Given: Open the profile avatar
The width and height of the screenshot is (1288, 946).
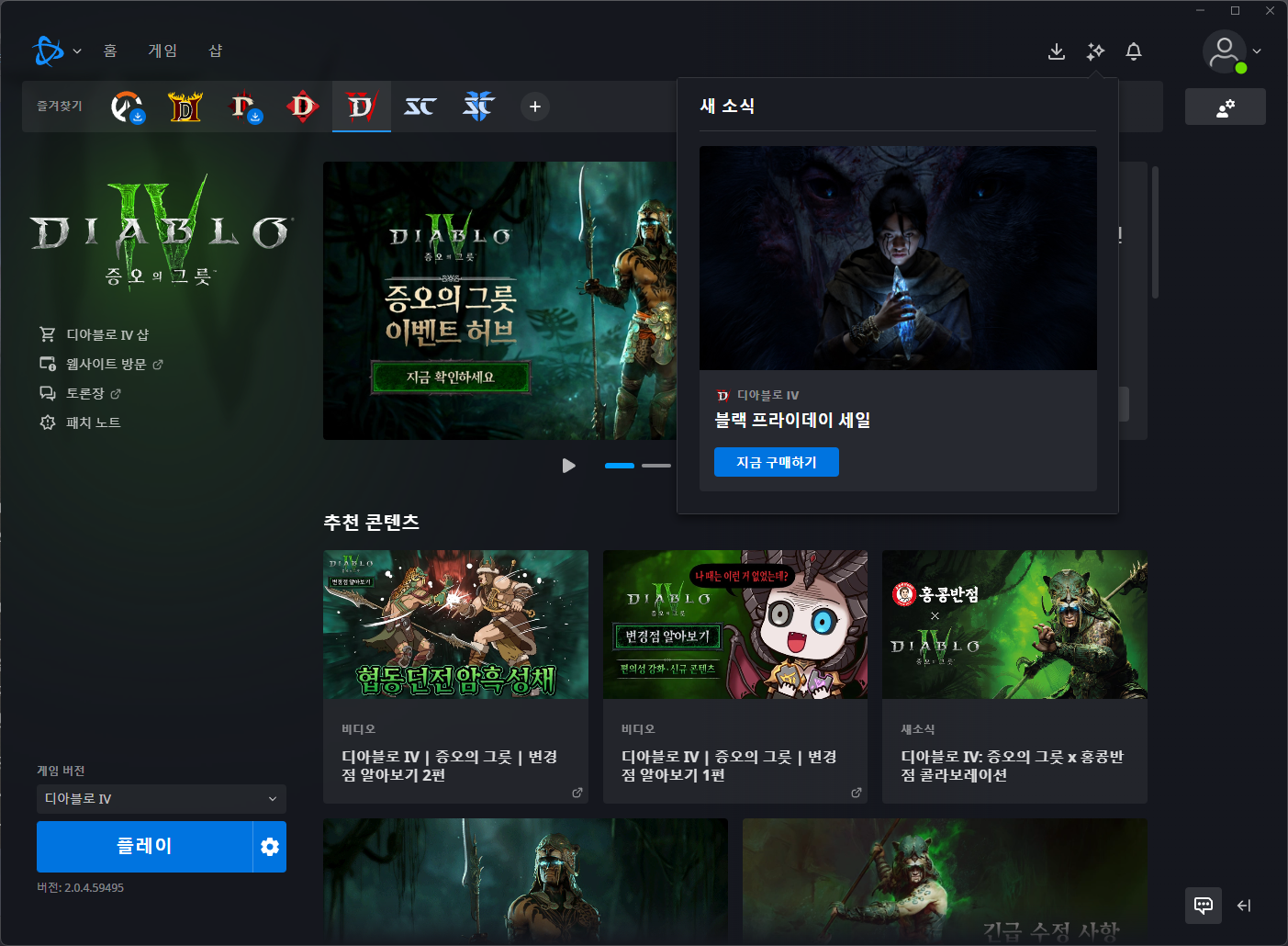Looking at the screenshot, I should coord(1225,51).
